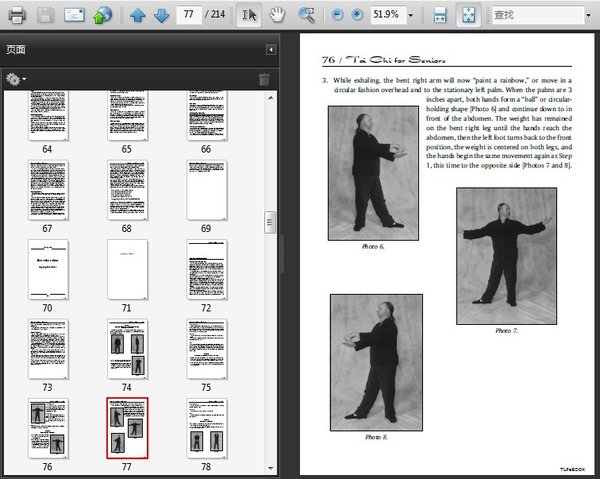Toggle fit one full page view
The width and height of the screenshot is (600, 479).
[467, 15]
